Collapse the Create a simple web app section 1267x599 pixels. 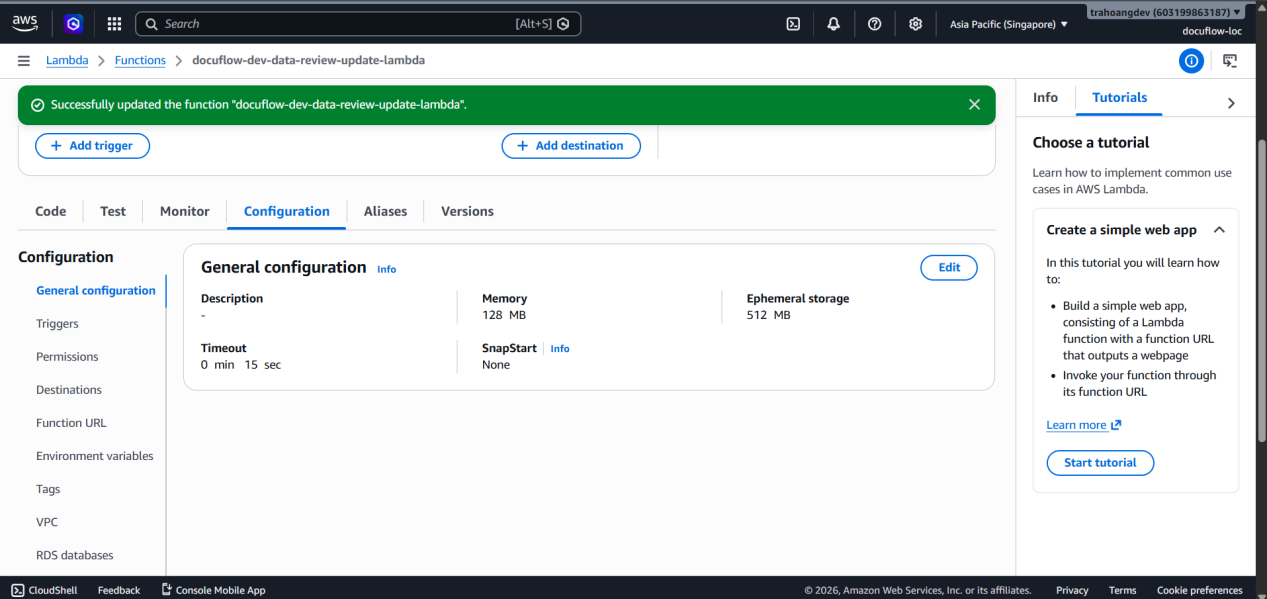pyautogui.click(x=1219, y=230)
